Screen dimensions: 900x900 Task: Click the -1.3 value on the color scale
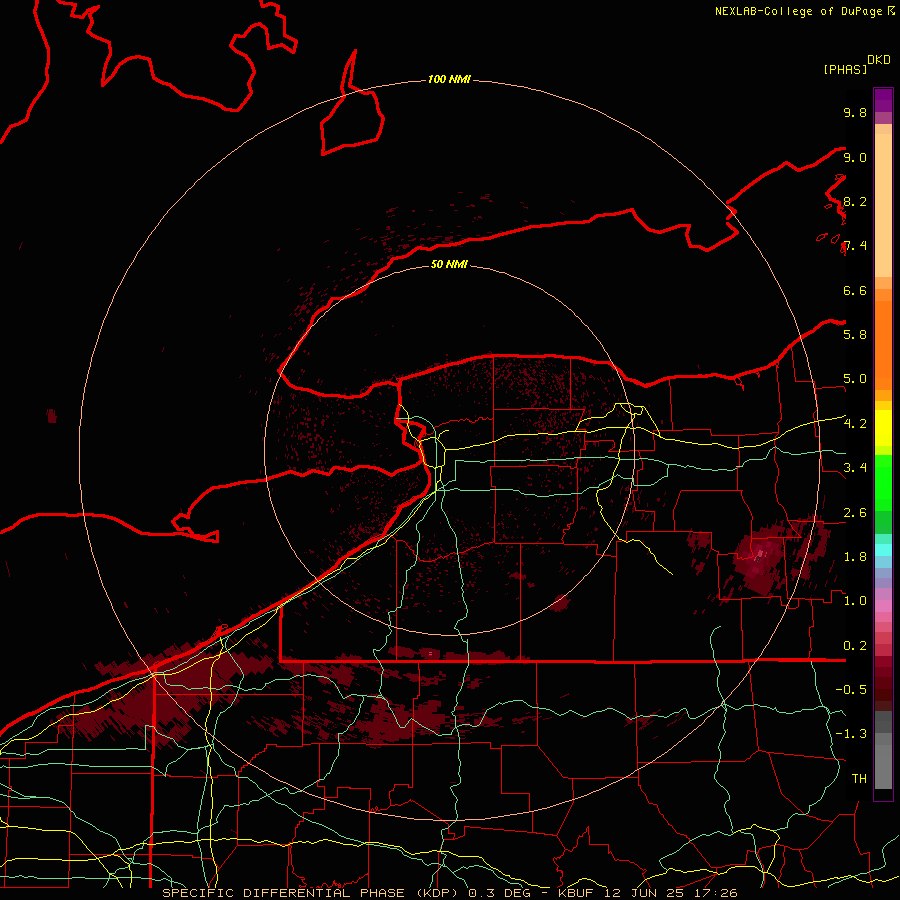(851, 734)
